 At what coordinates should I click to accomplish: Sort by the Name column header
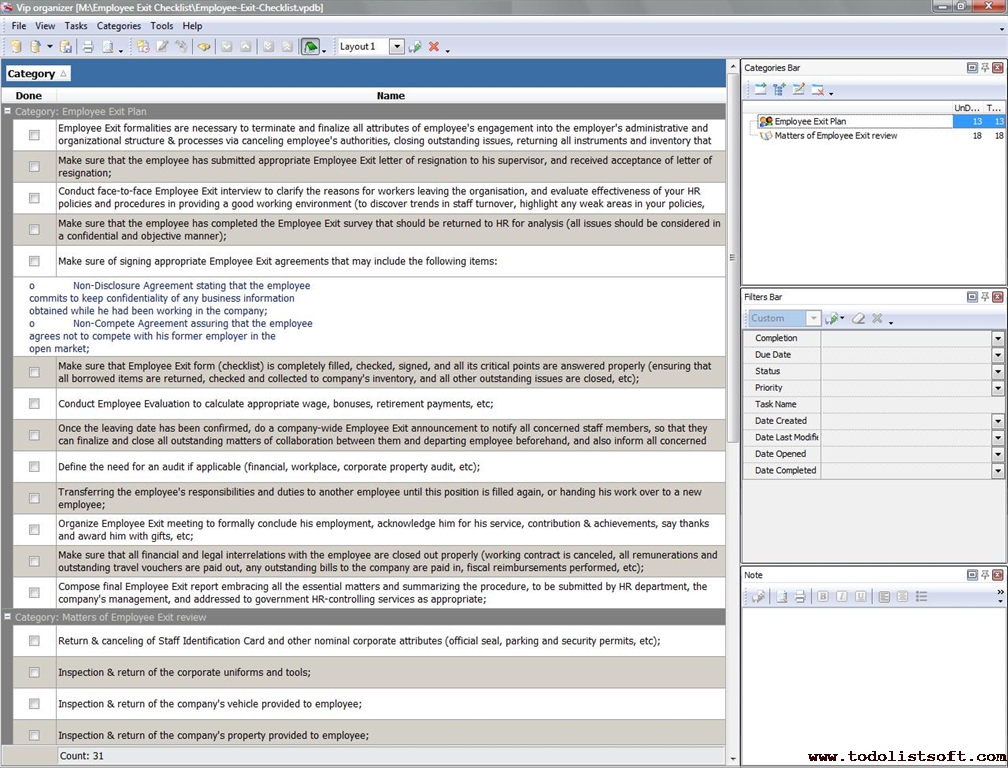(x=390, y=96)
